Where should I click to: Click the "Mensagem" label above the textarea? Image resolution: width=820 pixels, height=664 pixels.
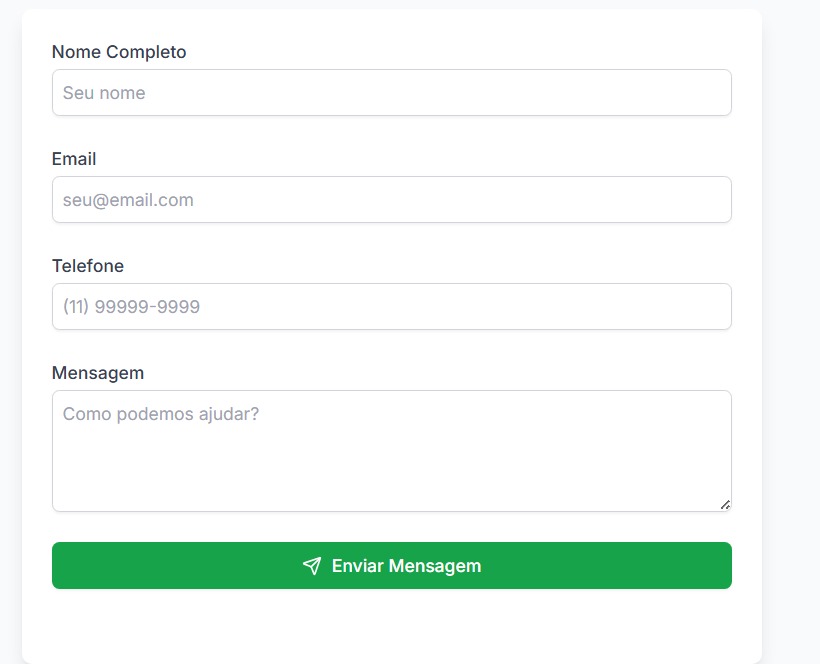(x=98, y=373)
